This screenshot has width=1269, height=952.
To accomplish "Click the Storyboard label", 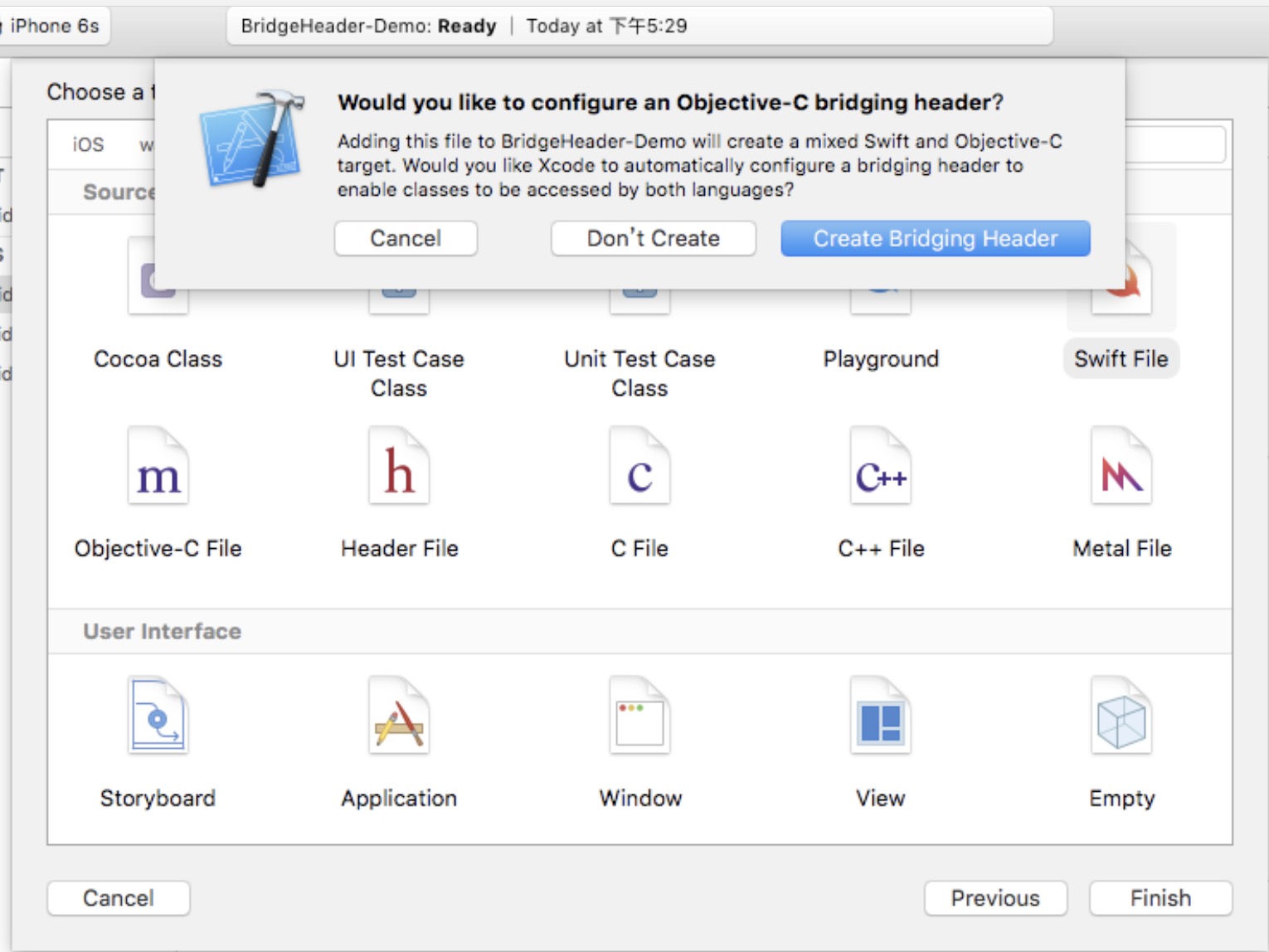I will [158, 798].
